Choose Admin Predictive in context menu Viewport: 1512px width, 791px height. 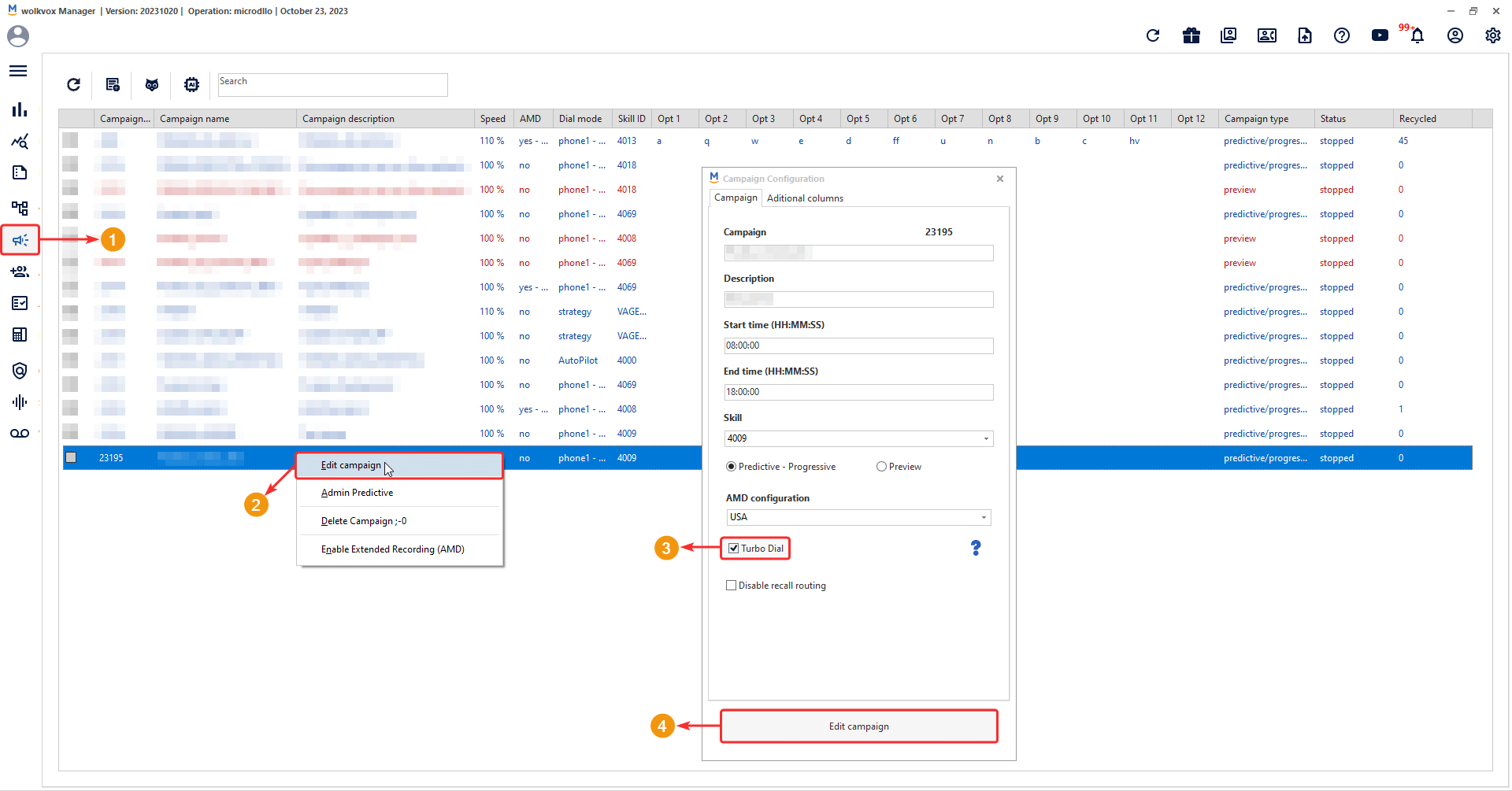pyautogui.click(x=399, y=493)
